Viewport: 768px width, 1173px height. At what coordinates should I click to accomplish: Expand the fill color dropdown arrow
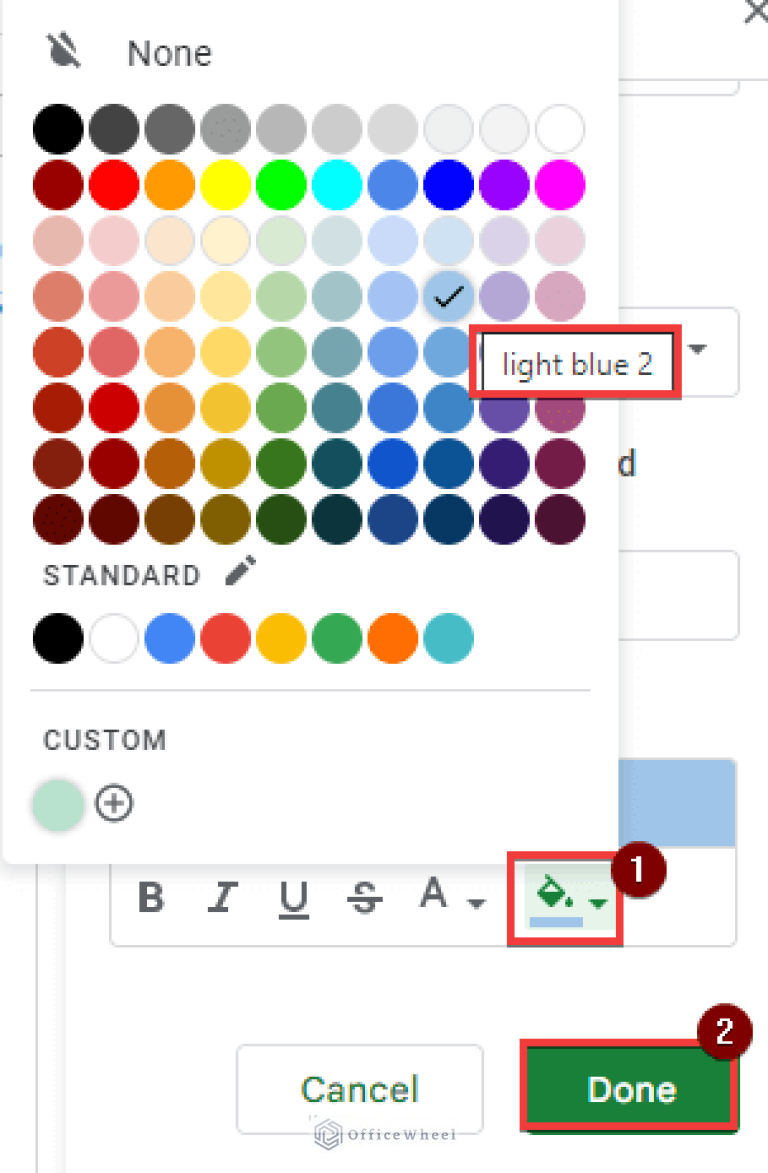[597, 903]
